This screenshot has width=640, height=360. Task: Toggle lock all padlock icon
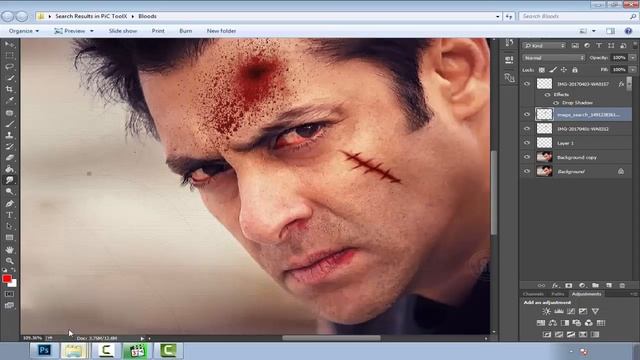575,70
